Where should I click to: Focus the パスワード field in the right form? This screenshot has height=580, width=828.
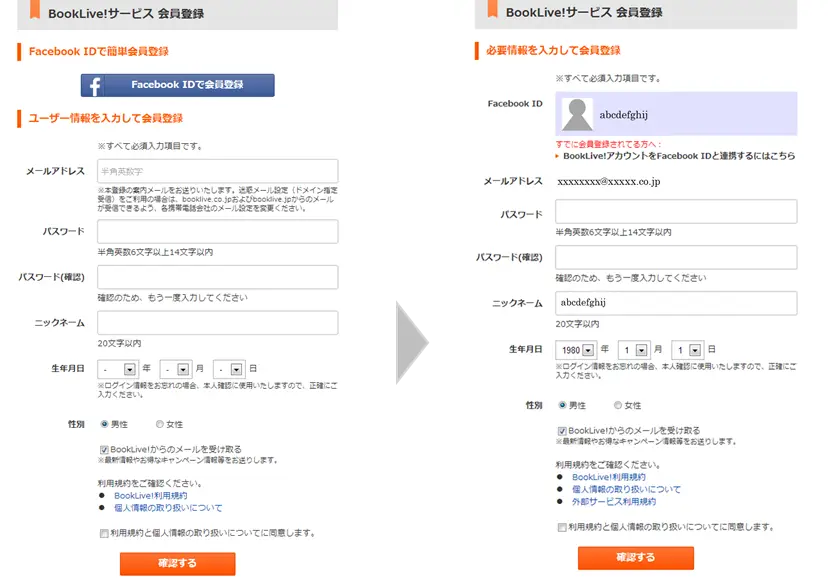click(x=676, y=211)
